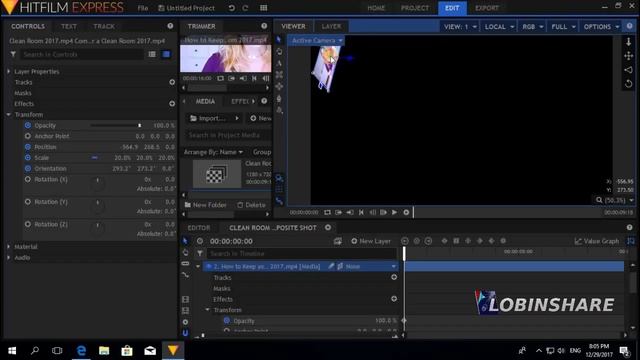Open FULL quality dropdown
The image size is (640, 360).
click(x=563, y=27)
